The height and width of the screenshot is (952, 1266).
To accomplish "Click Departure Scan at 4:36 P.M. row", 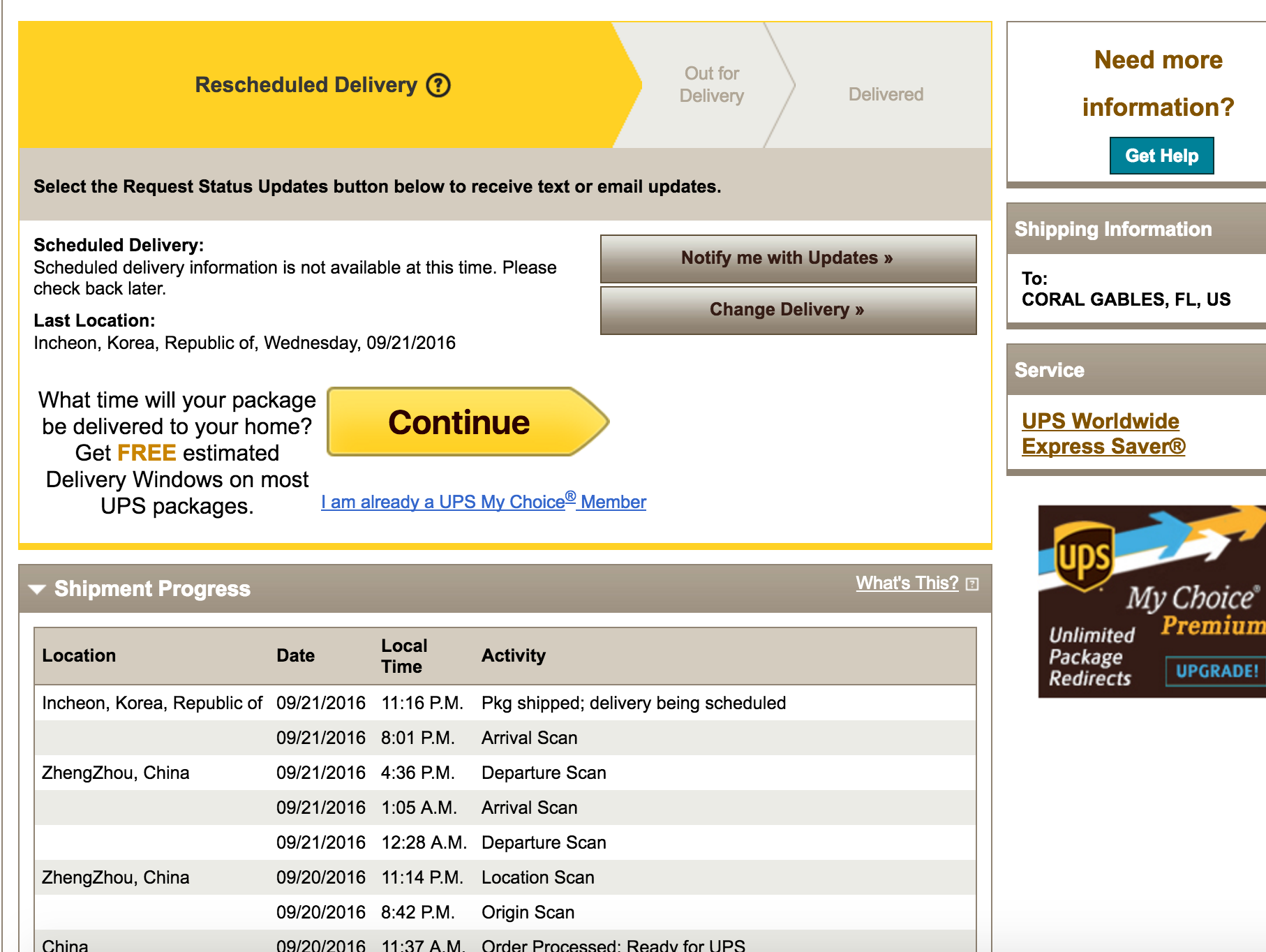I will pyautogui.click(x=544, y=773).
